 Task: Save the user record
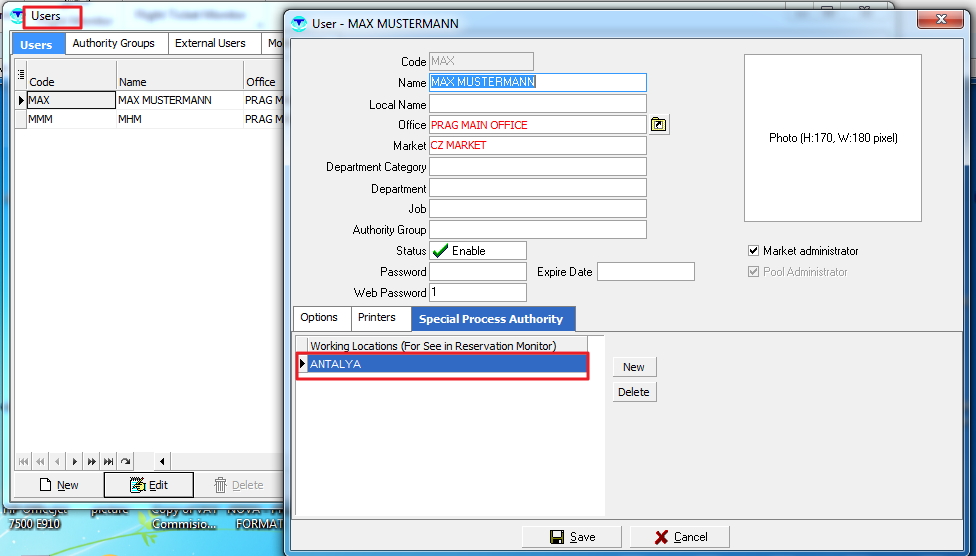coord(572,537)
